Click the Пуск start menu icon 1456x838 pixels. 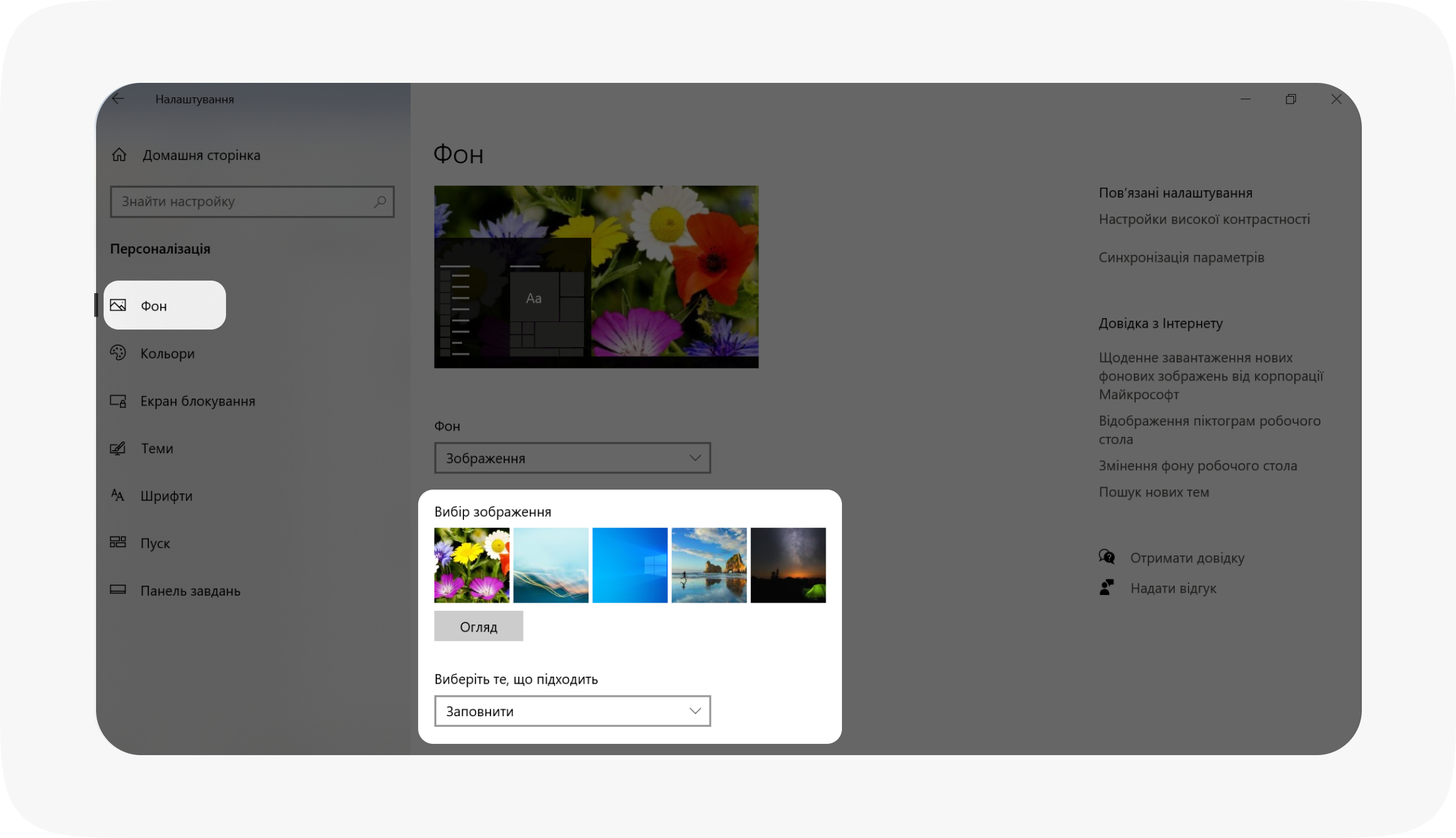point(119,542)
